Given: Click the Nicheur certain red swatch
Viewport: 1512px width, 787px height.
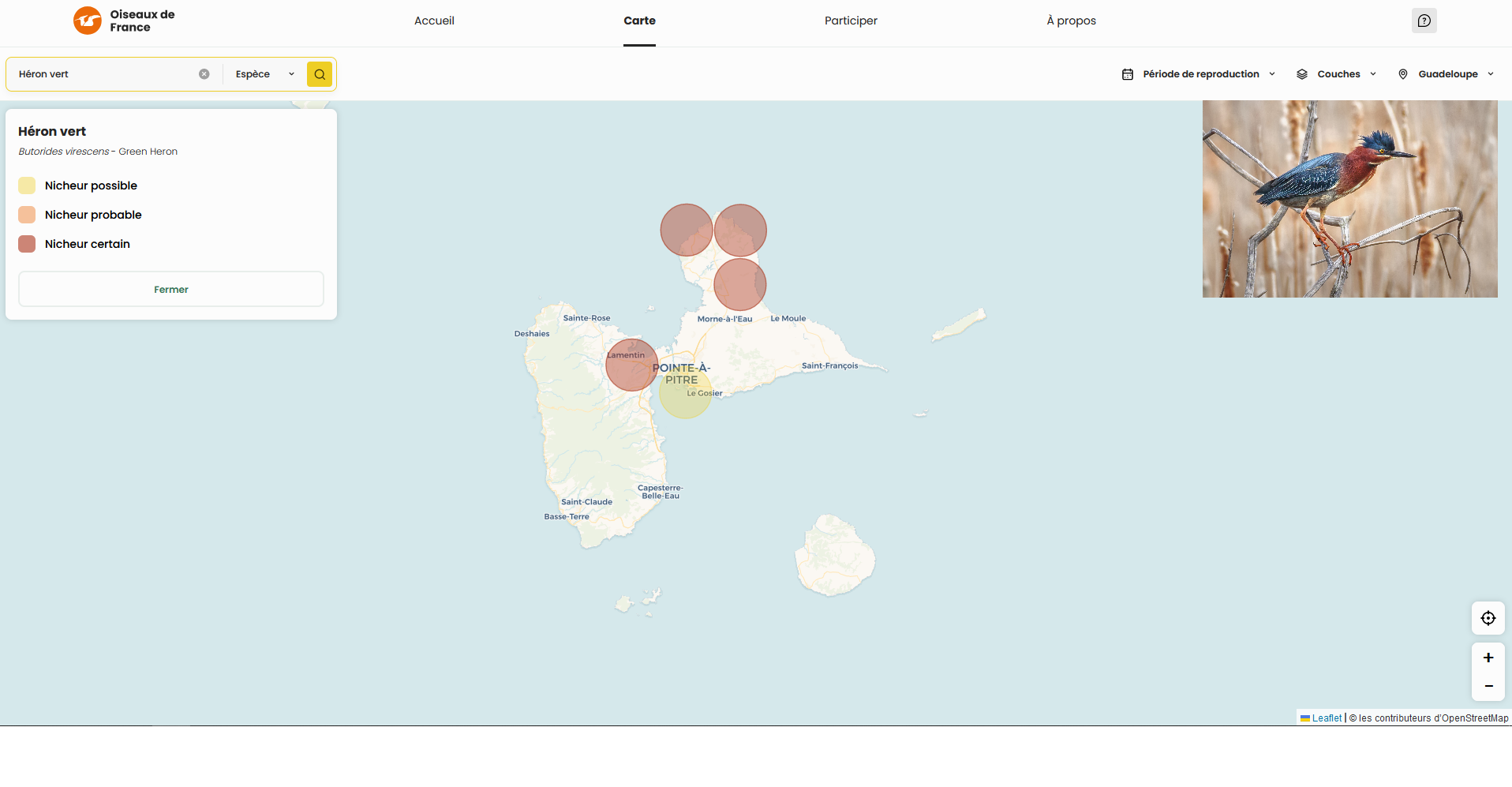Looking at the screenshot, I should coord(27,244).
